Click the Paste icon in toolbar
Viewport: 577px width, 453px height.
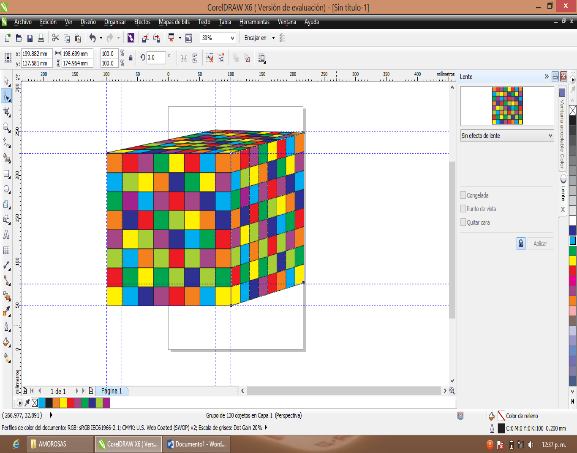pos(78,38)
